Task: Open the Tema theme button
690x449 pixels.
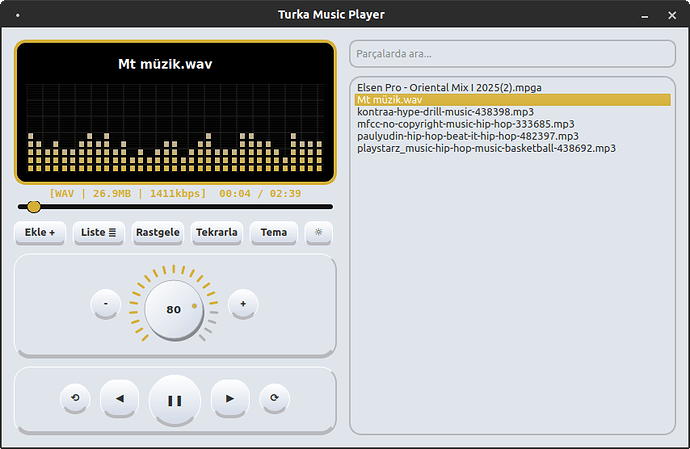Action: coord(274,232)
